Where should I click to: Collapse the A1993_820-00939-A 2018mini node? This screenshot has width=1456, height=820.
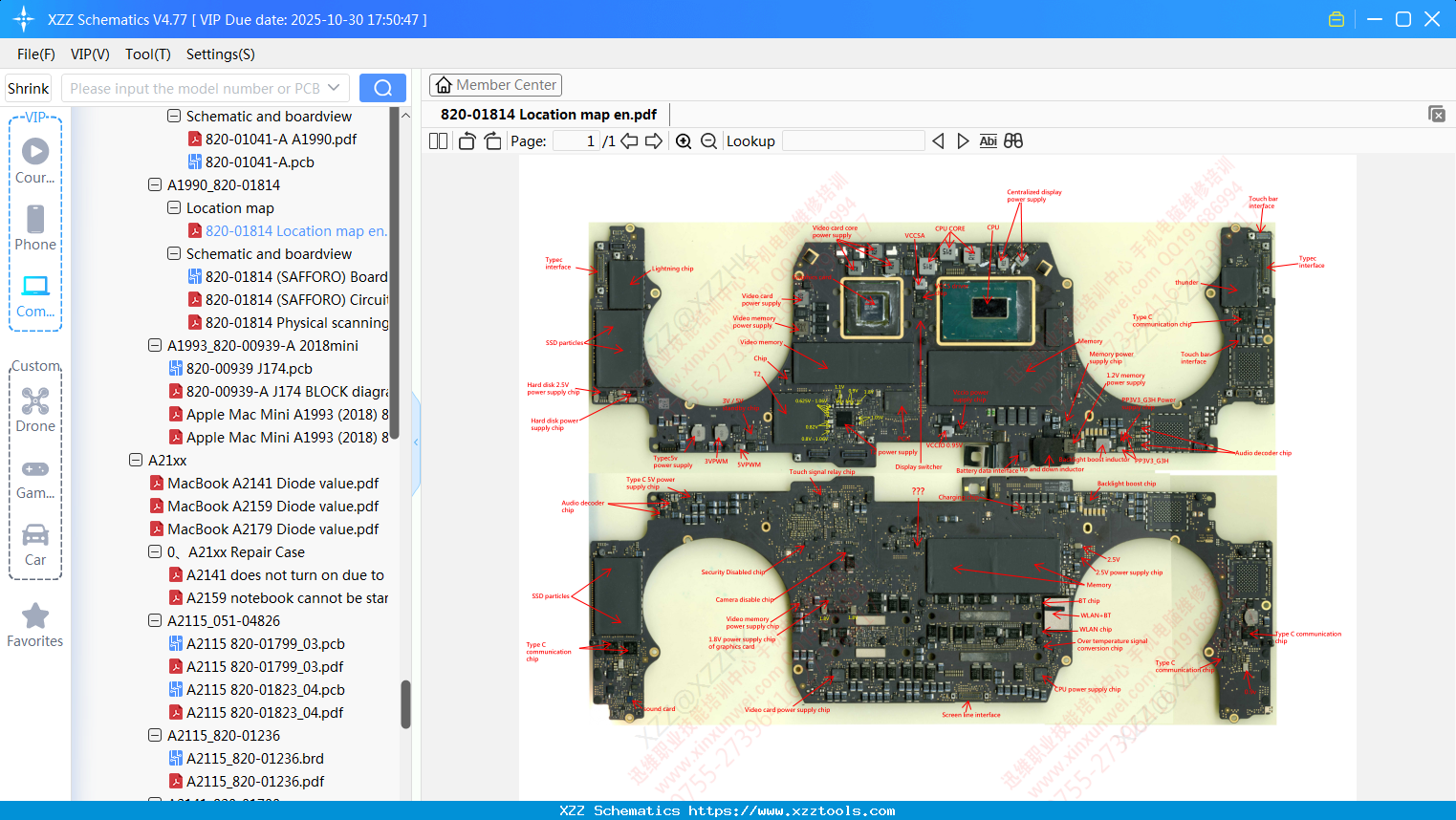pos(155,345)
